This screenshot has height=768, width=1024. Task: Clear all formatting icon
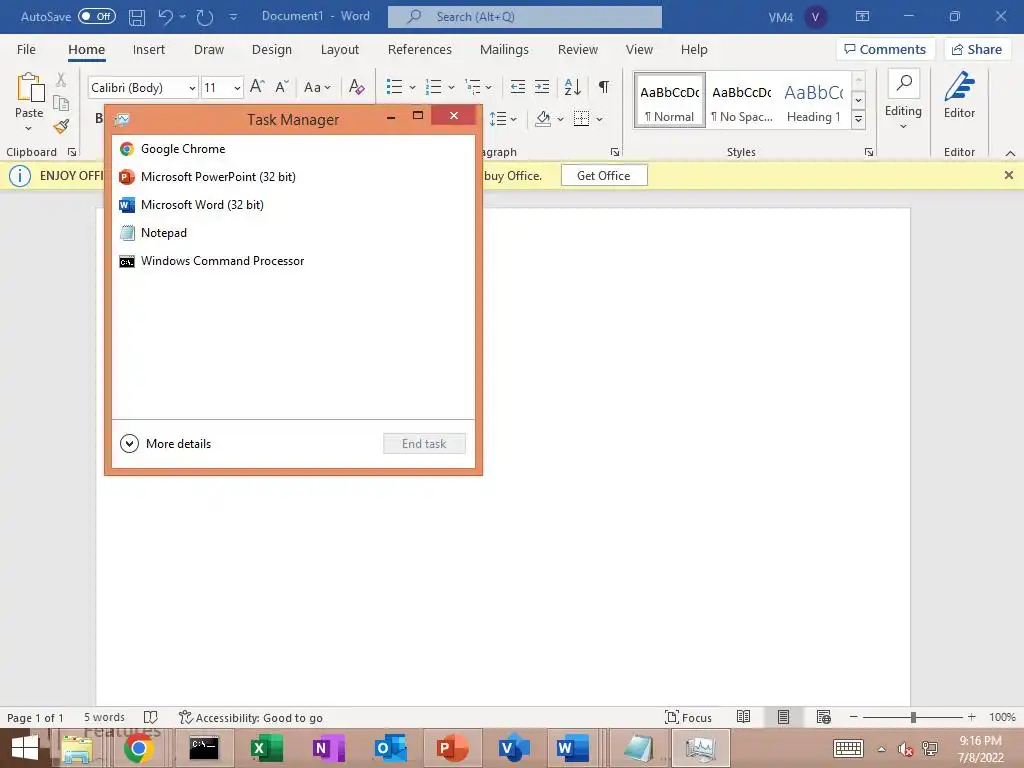click(357, 86)
